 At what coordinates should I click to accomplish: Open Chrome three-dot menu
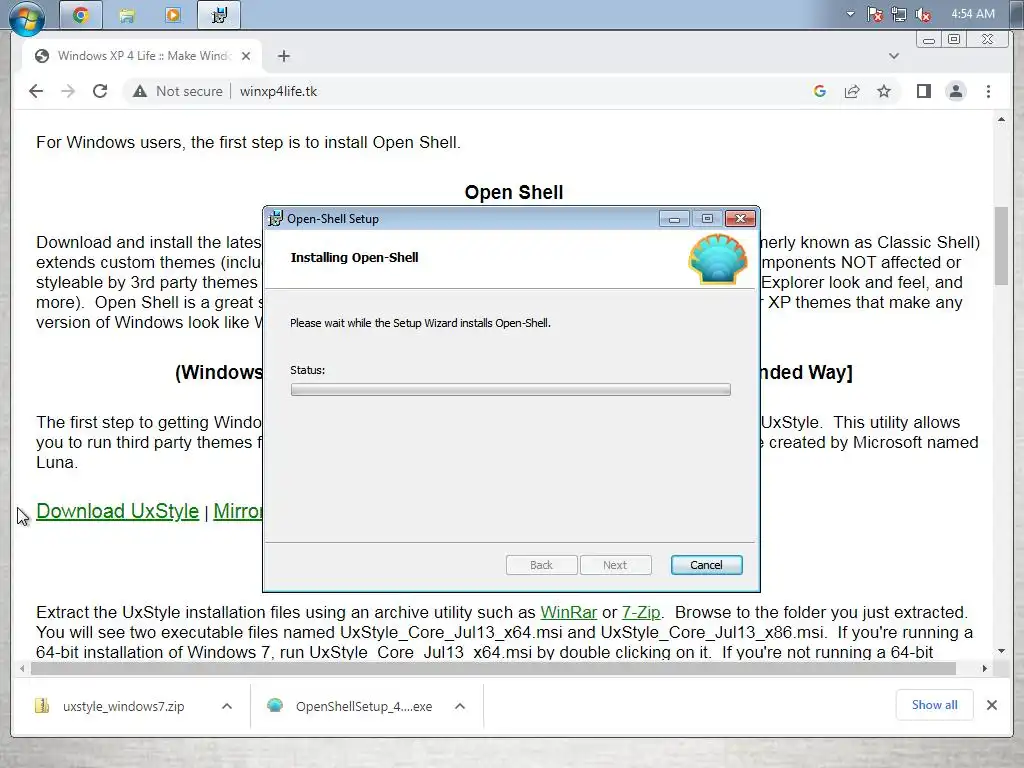(x=988, y=91)
